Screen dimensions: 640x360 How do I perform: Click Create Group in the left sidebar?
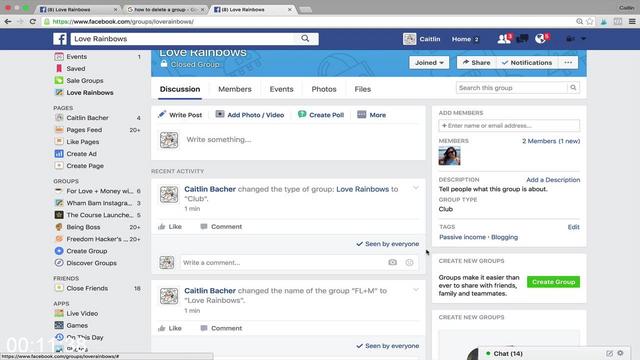tap(87, 251)
